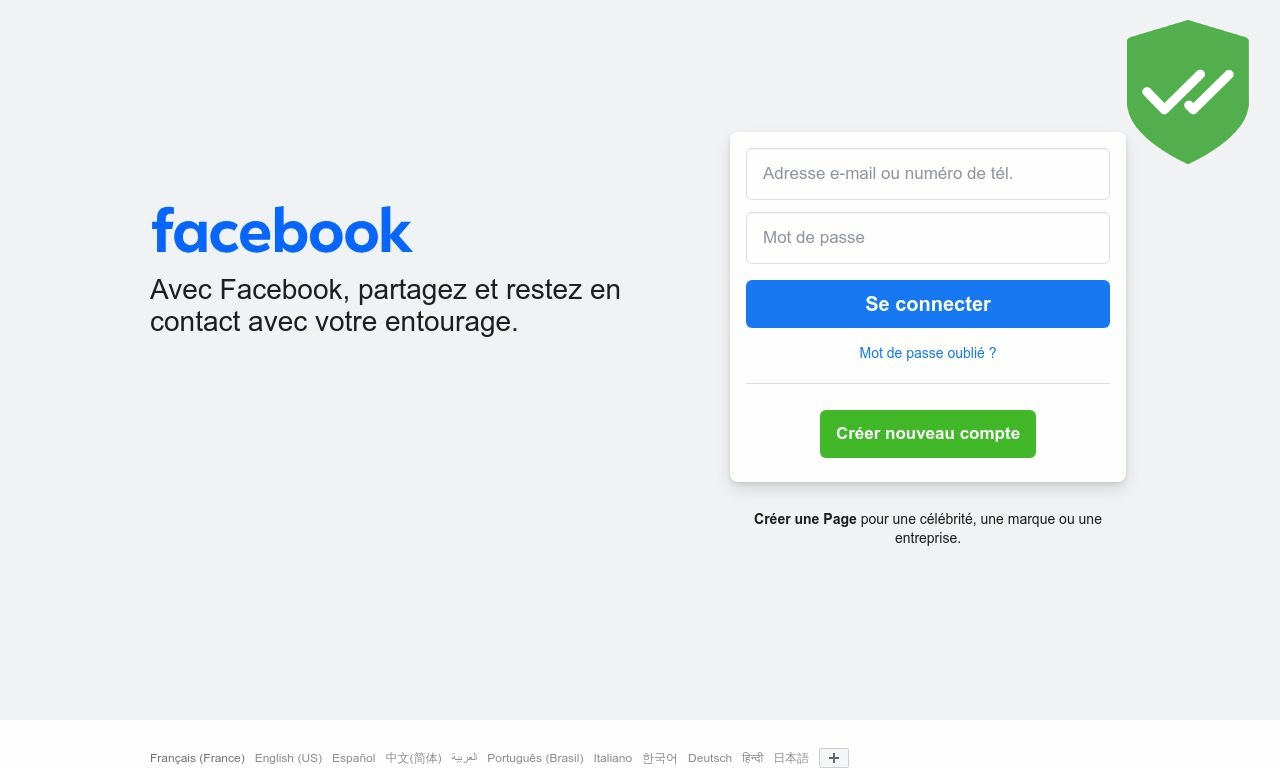Viewport: 1280px width, 768px height.
Task: Switch language to English (US)
Action: (288, 758)
